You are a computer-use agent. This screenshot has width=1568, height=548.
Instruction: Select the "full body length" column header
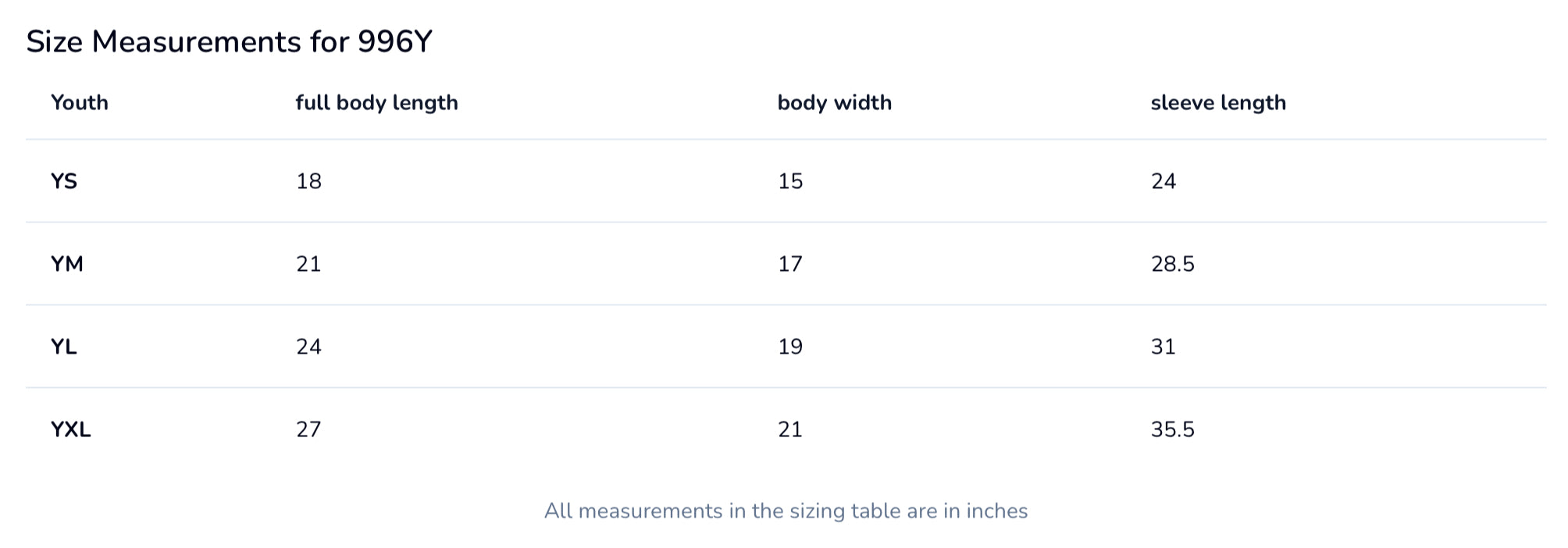pyautogui.click(x=376, y=103)
